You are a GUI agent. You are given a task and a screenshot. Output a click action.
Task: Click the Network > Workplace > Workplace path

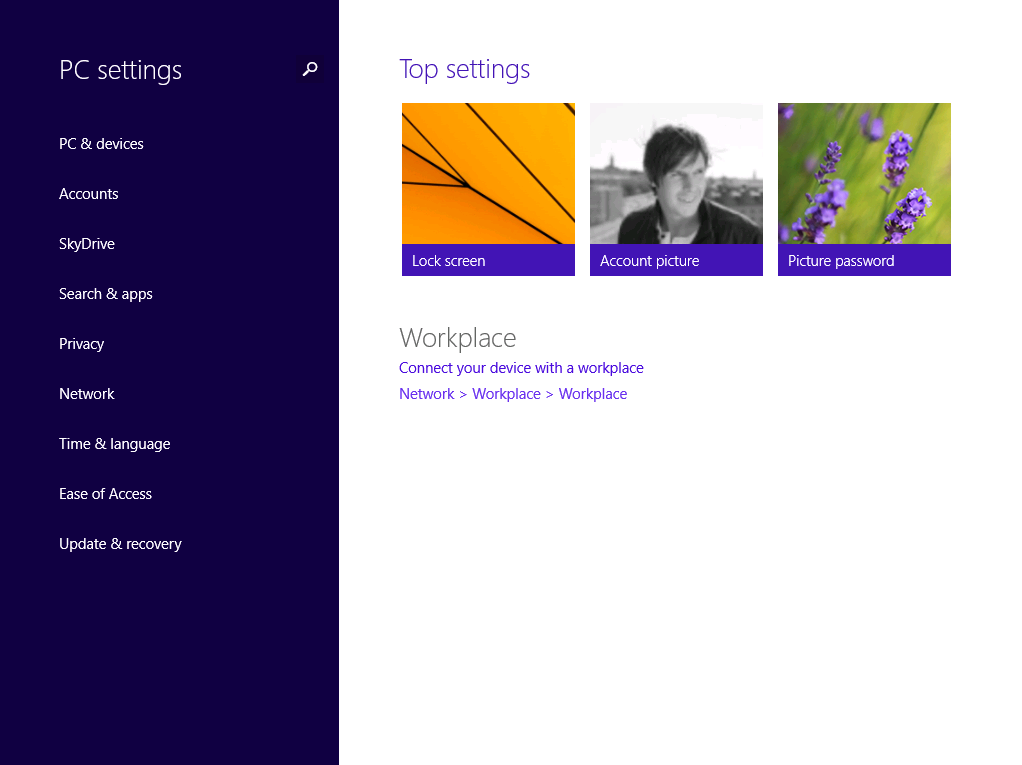(x=513, y=394)
